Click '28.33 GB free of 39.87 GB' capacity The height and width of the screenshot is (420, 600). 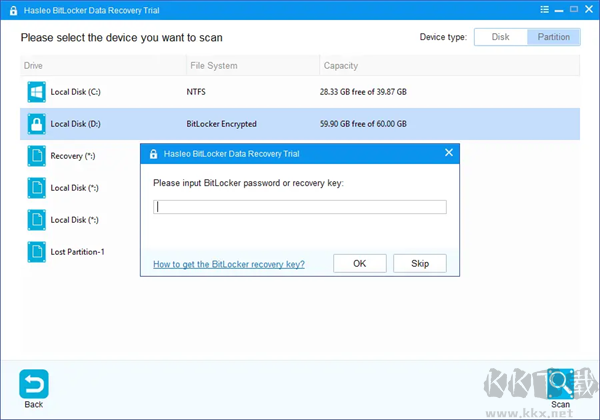point(363,92)
